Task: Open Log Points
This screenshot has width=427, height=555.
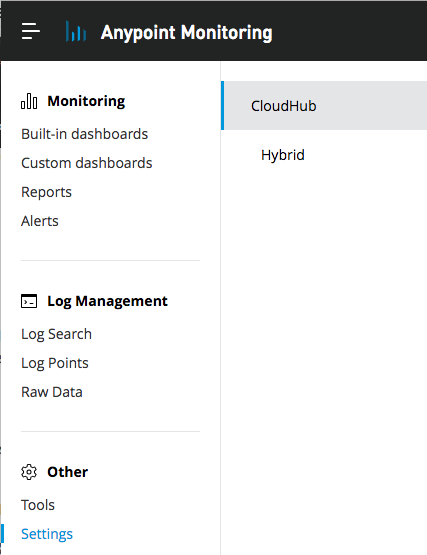Action: (x=55, y=363)
